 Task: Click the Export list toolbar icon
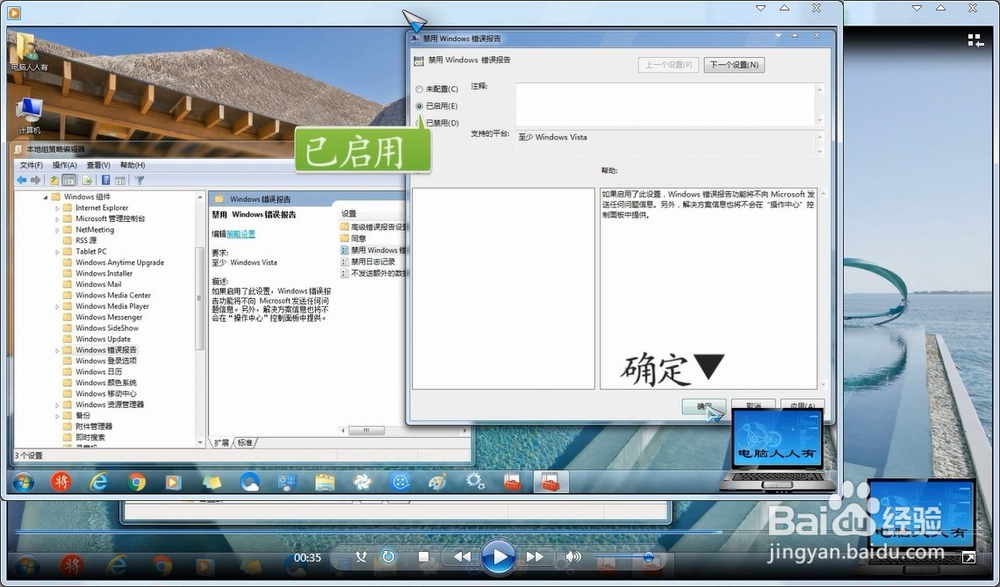click(87, 181)
